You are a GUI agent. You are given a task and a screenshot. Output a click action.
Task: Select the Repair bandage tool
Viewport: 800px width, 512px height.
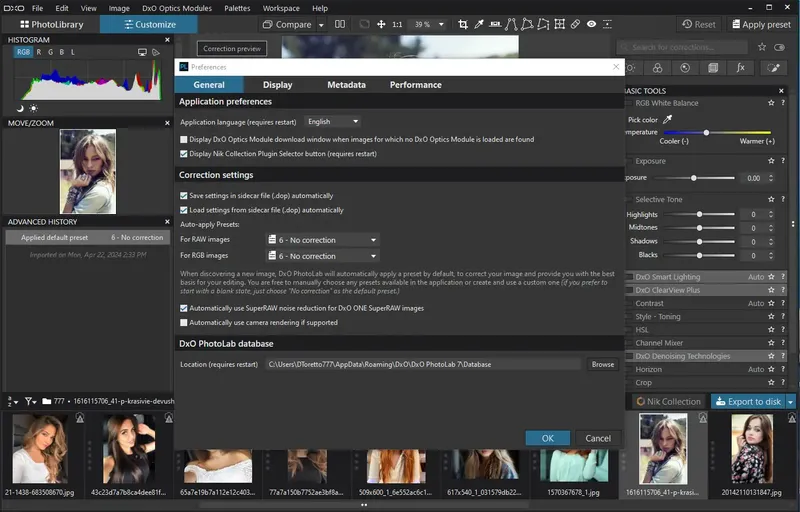(576, 24)
